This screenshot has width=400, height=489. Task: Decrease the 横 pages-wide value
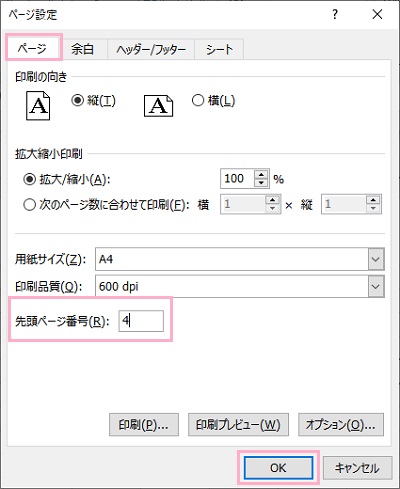pos(273,208)
